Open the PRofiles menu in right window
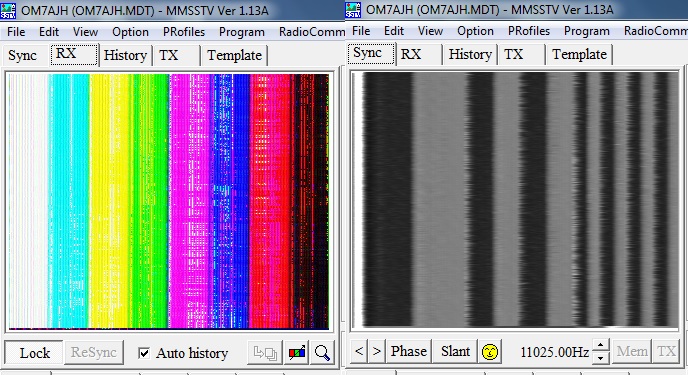This screenshot has height=375, width=688. pyautogui.click(x=529, y=31)
